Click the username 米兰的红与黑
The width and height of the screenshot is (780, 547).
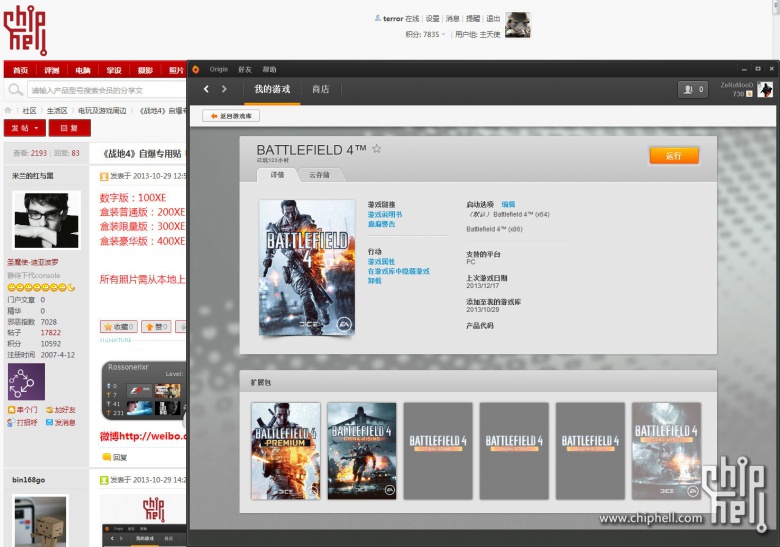32,176
